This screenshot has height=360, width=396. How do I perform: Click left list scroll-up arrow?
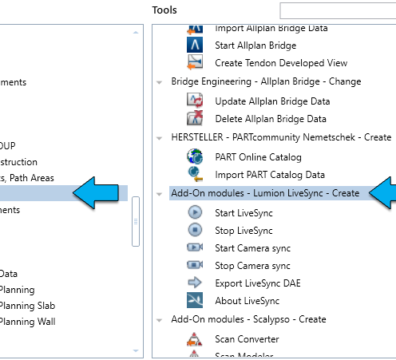136,32
